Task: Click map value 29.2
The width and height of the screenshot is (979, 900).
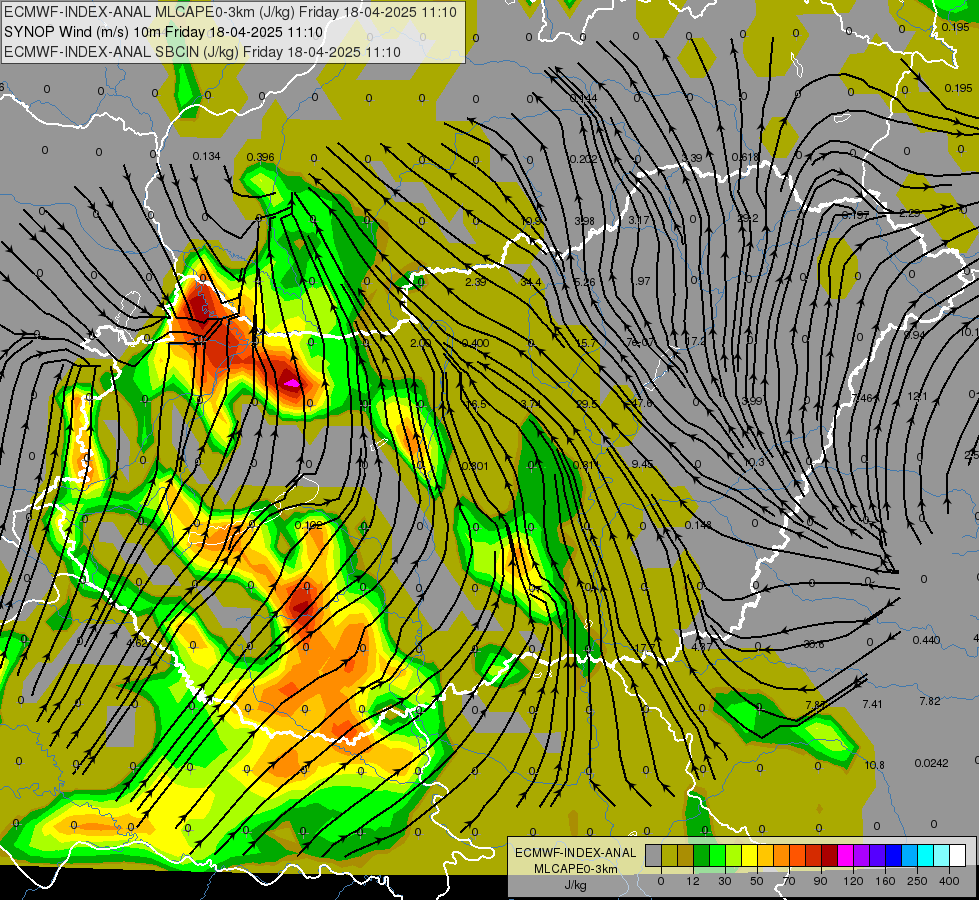Action: tap(747, 218)
